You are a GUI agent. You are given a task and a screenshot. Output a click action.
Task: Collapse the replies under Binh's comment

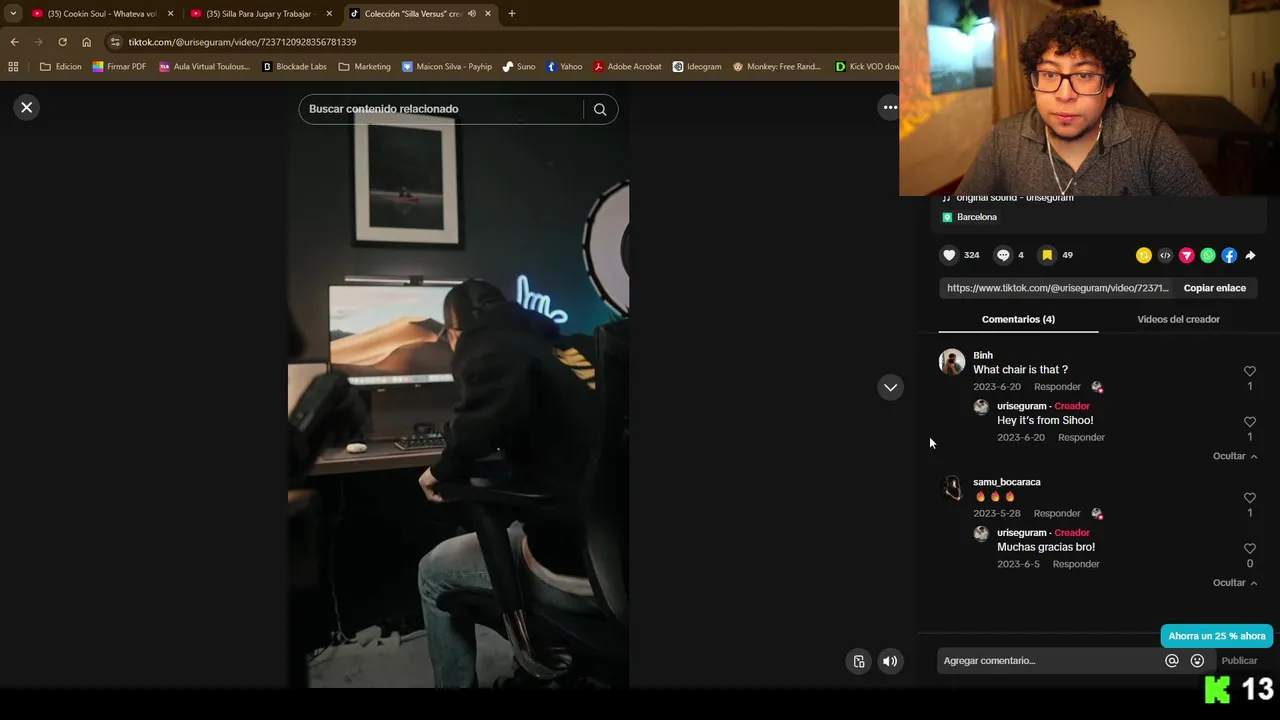[x=1235, y=456]
